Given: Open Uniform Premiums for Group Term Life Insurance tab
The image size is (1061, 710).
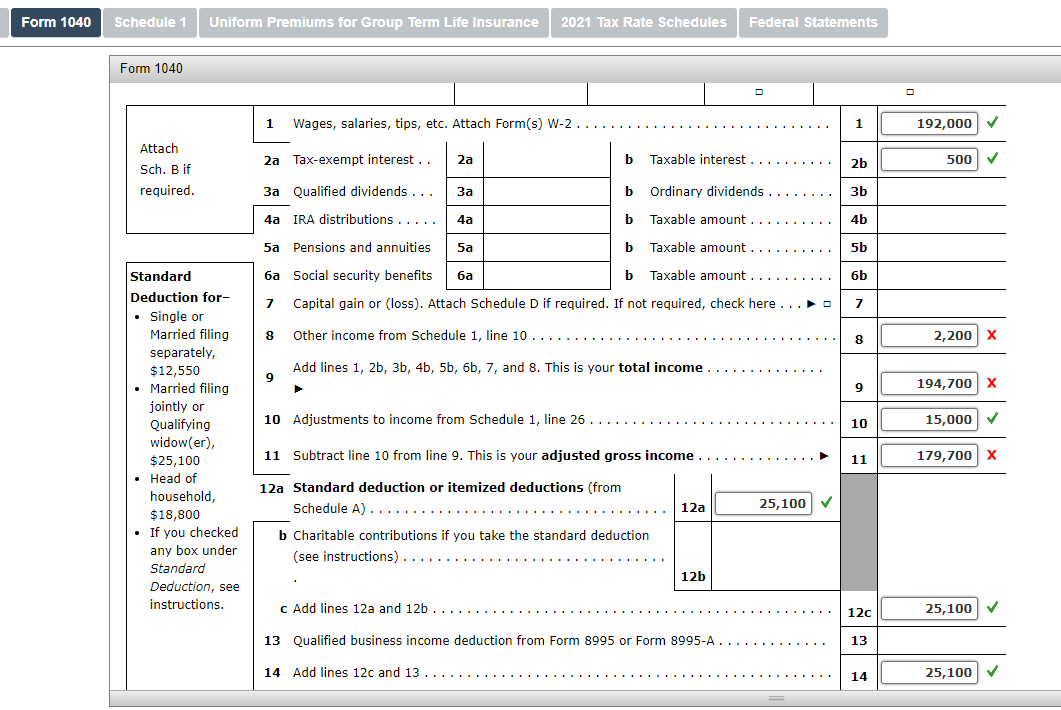Looking at the screenshot, I should coord(374,22).
